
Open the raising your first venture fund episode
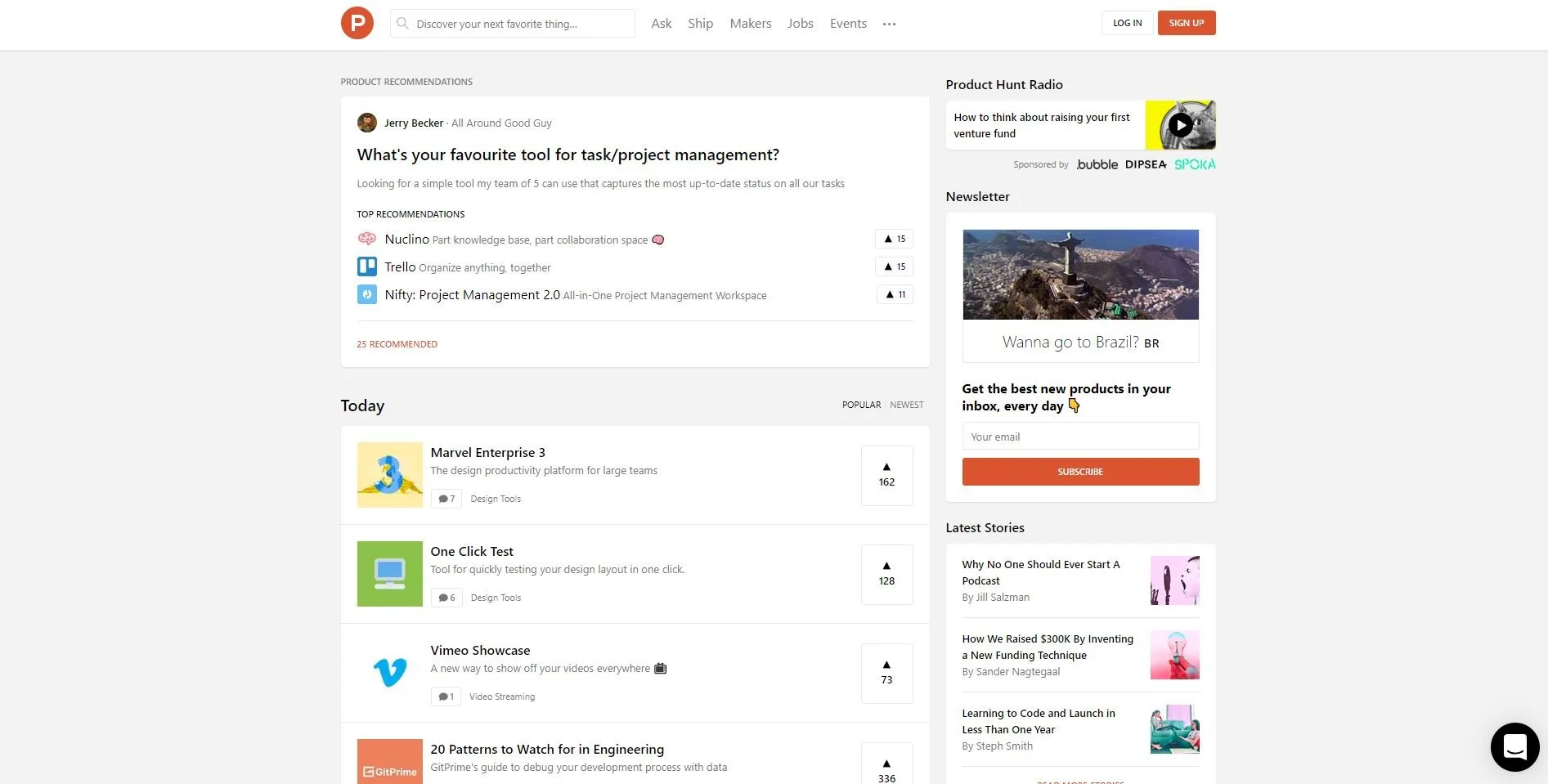[x=1042, y=125]
